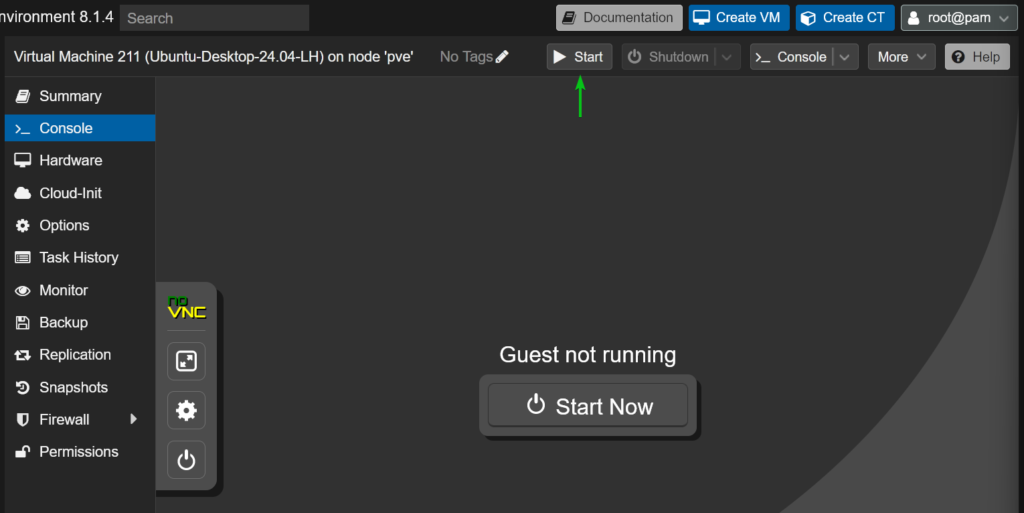This screenshot has height=513, width=1024.
Task: Click the Task History list icon
Action: pos(22,258)
